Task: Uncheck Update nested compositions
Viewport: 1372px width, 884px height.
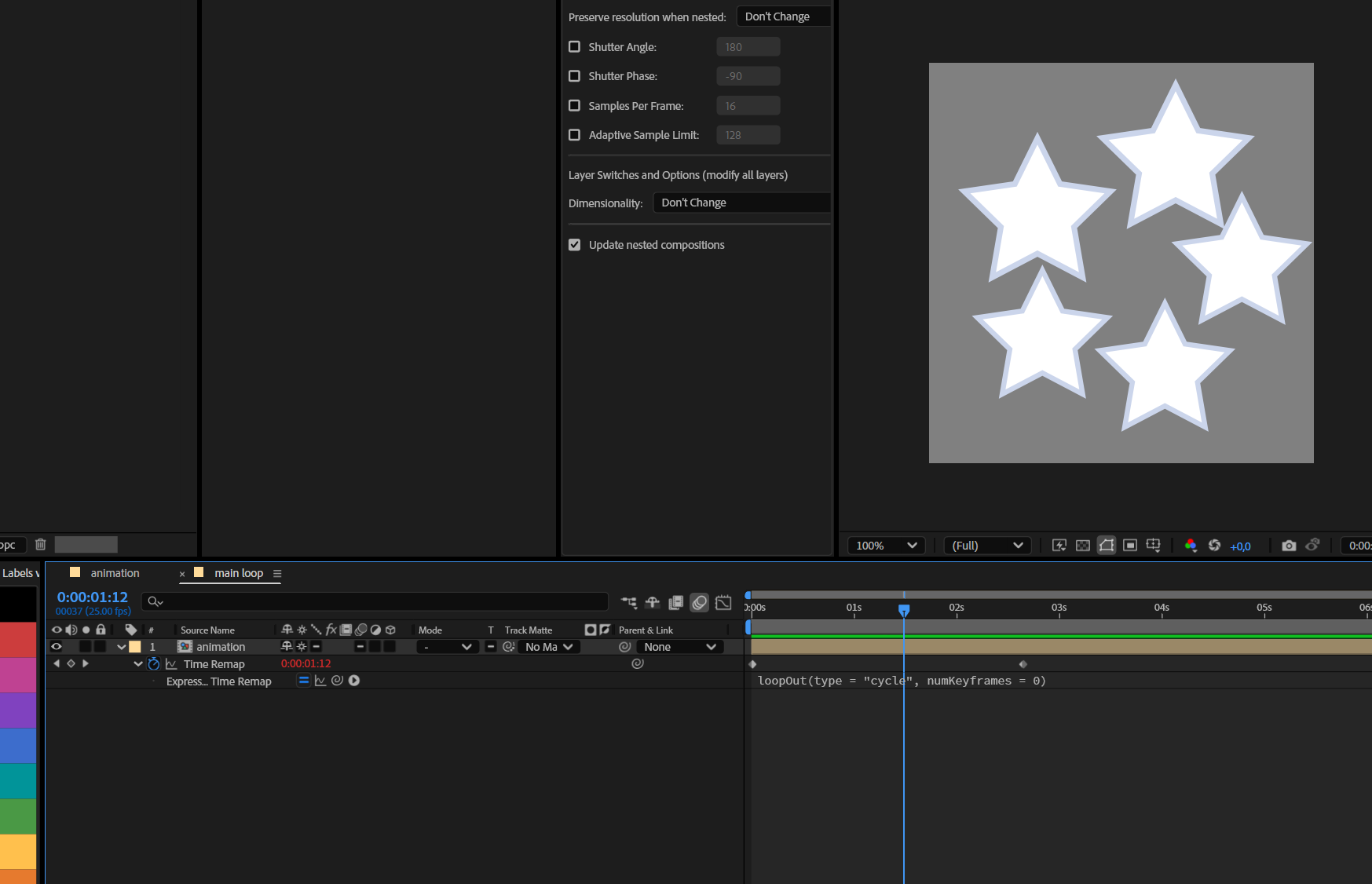Action: 574,244
